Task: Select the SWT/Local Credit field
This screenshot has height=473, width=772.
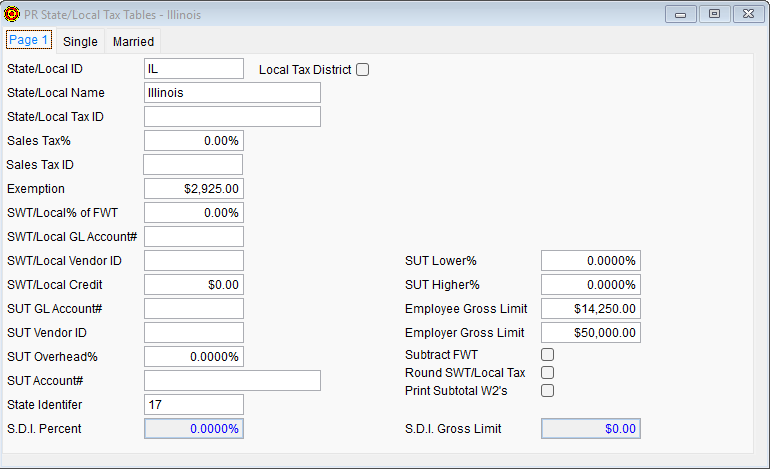Action: 194,284
